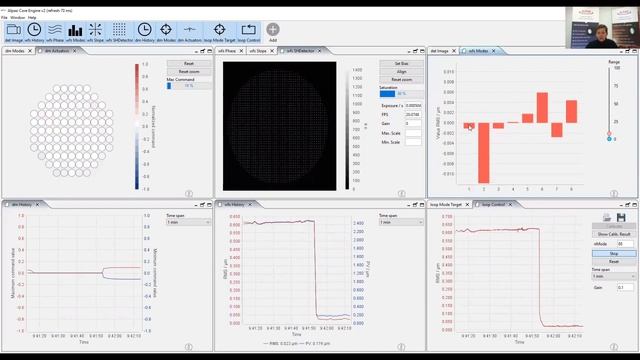
Task: Close the wfs Phase tab
Action: pos(241,51)
